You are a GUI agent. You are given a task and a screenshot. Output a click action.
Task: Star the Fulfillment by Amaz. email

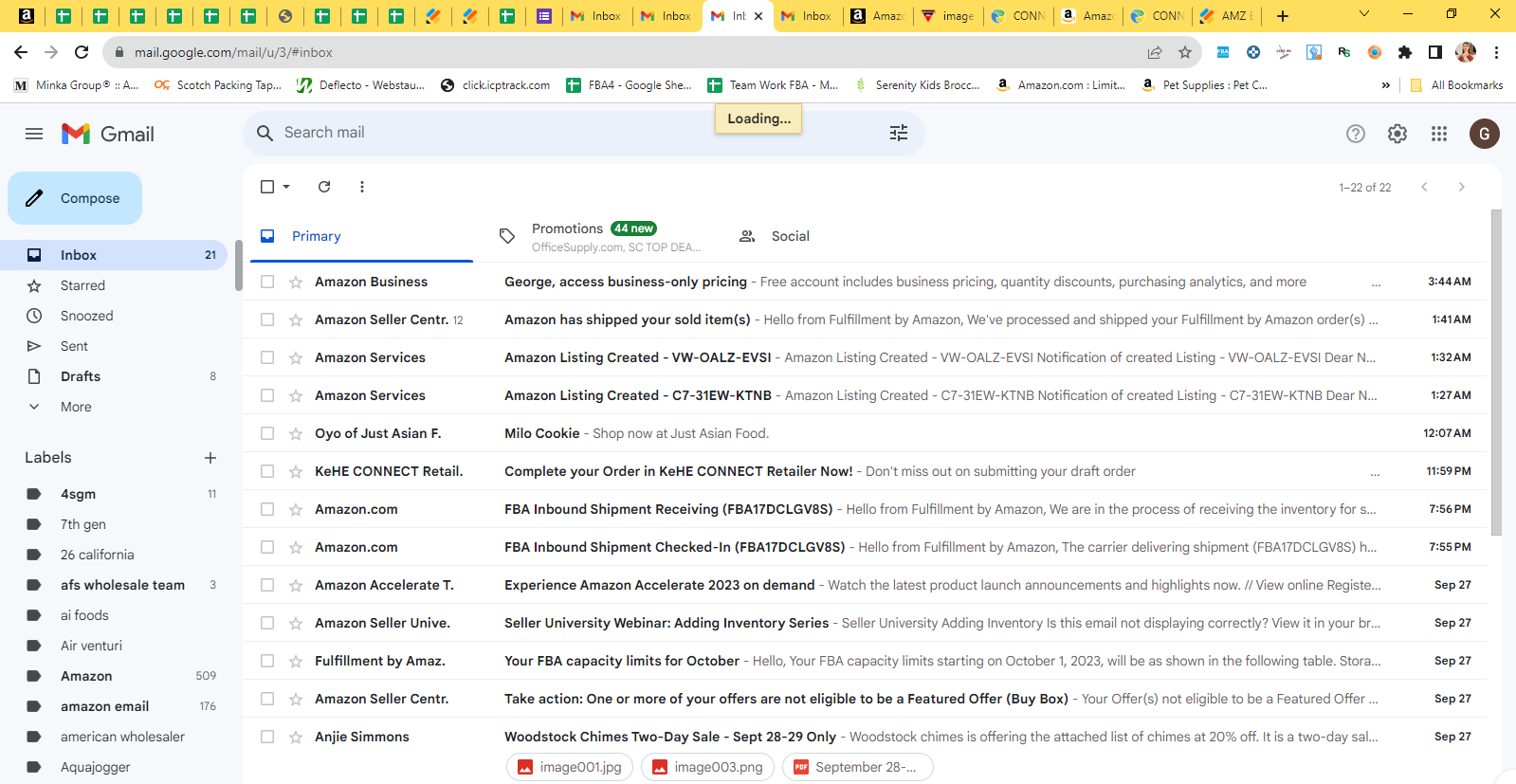coord(296,661)
